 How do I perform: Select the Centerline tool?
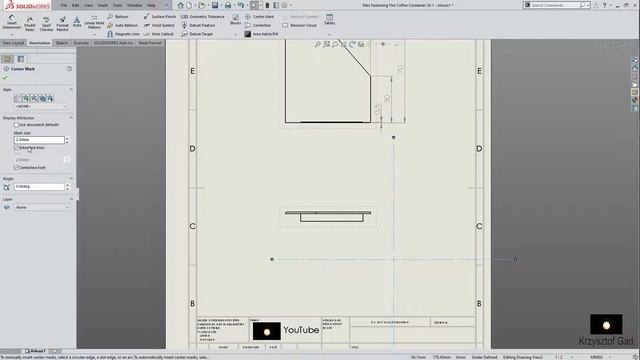click(258, 25)
